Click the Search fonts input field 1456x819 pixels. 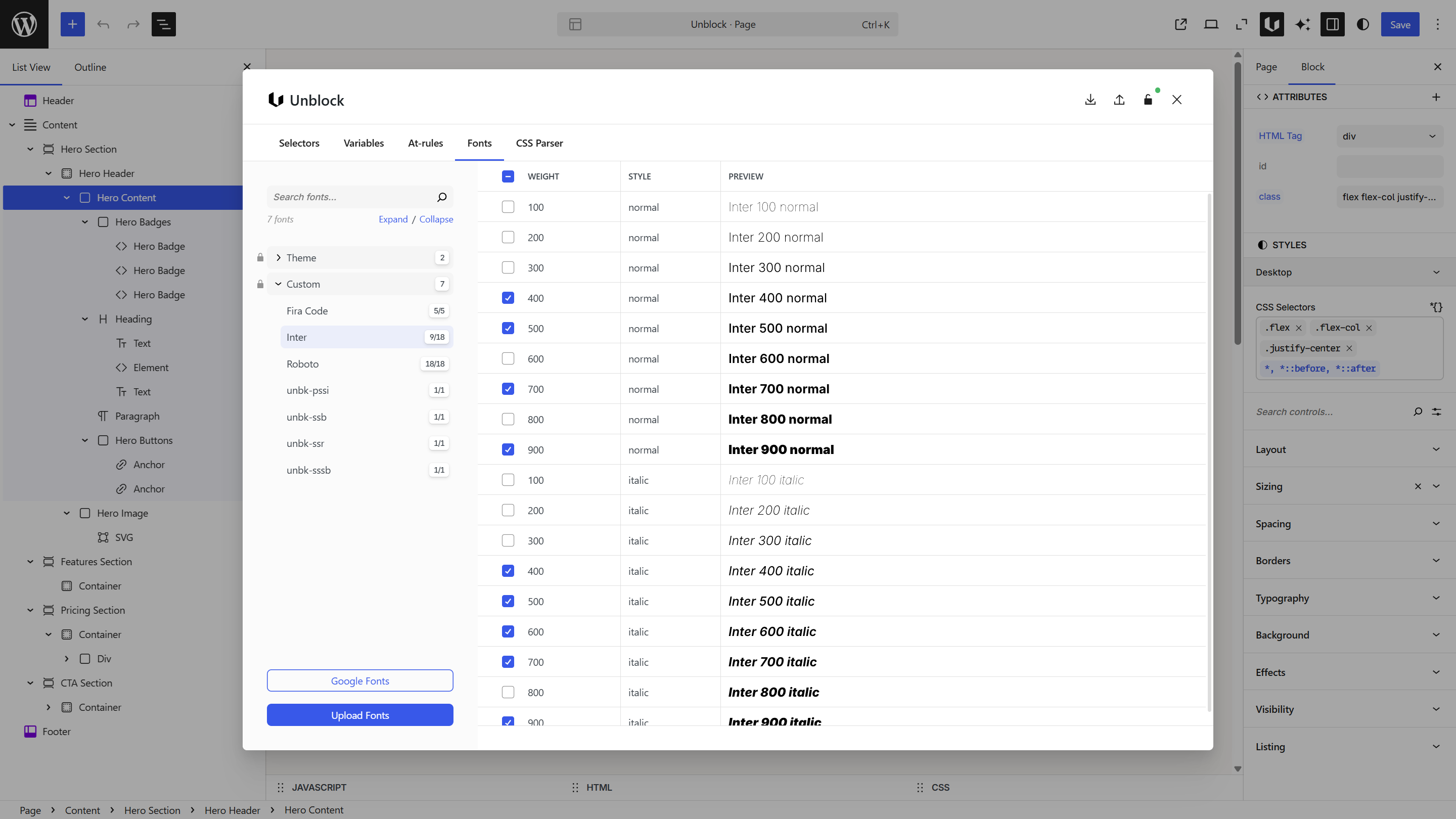tap(350, 197)
